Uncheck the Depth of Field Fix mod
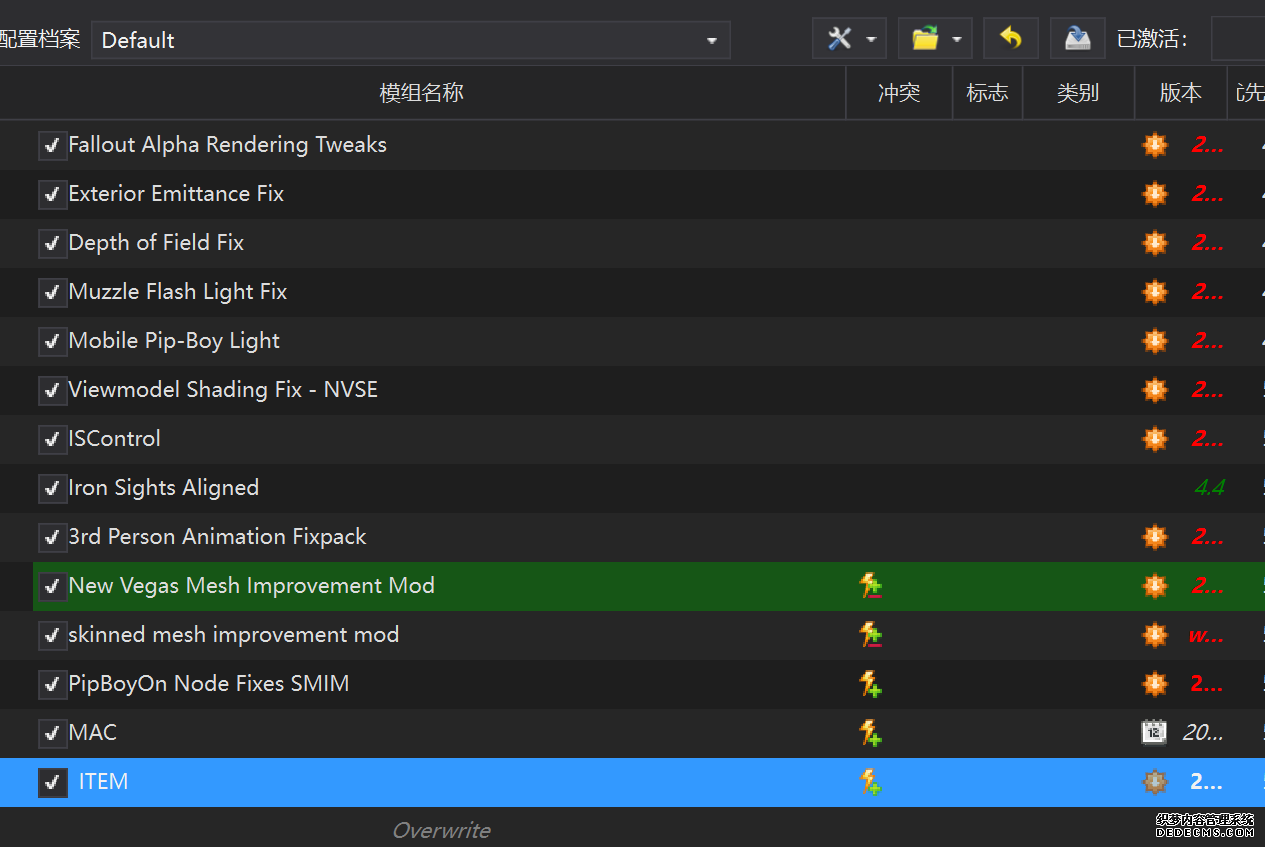1265x847 pixels. click(52, 244)
